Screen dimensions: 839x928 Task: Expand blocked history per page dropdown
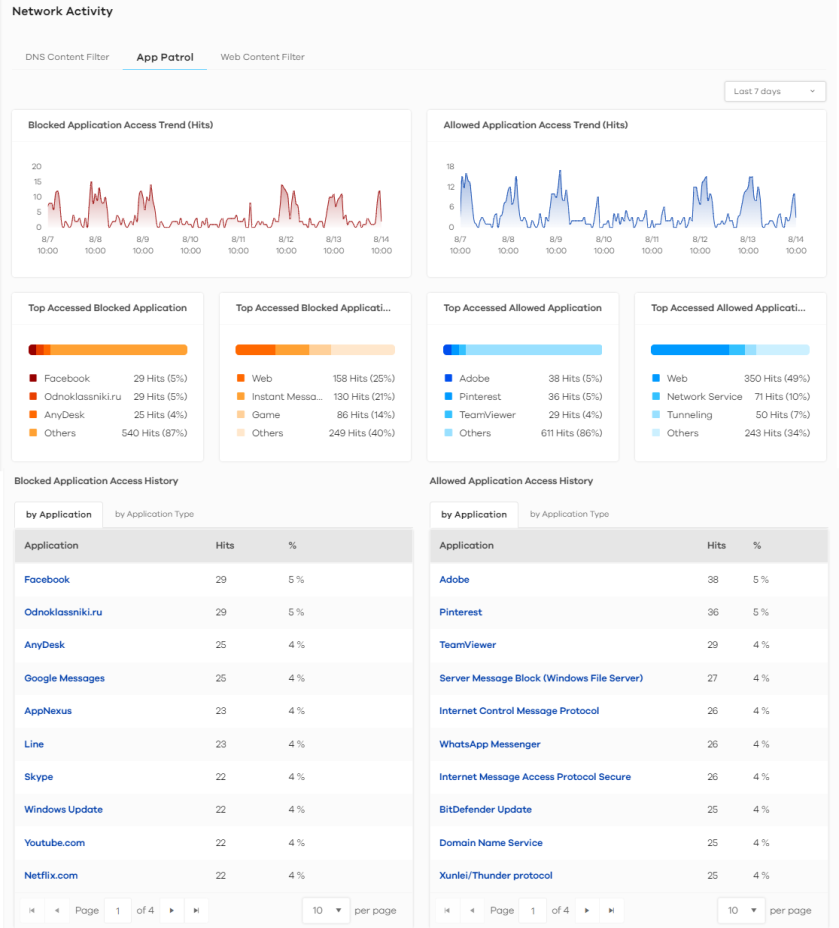click(325, 910)
